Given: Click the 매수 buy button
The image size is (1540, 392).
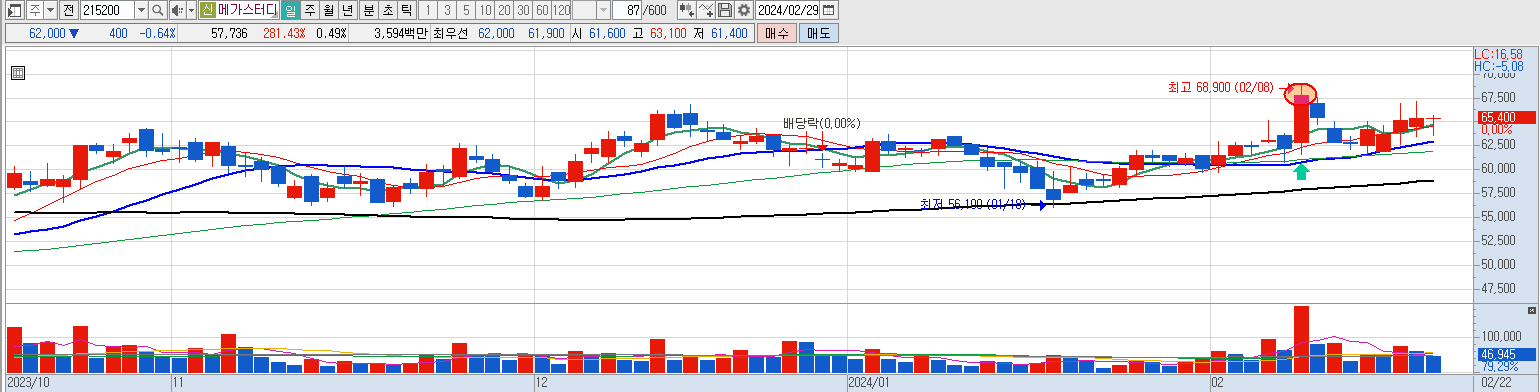Looking at the screenshot, I should tap(777, 33).
